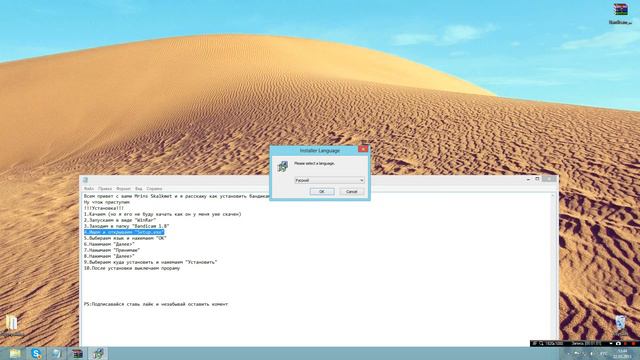Click OK in the Installer Language dialog
The width and height of the screenshot is (640, 360).
322,191
